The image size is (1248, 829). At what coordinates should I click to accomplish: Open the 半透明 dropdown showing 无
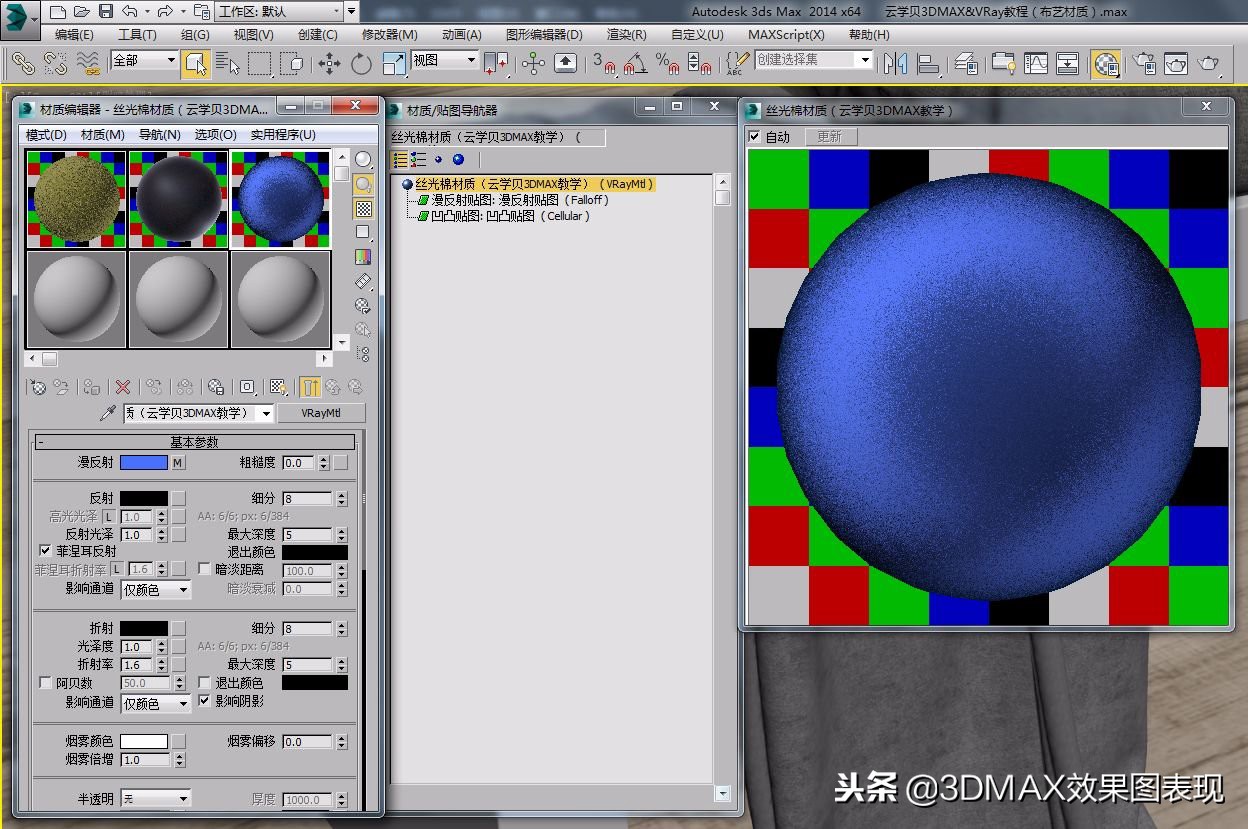[152, 798]
